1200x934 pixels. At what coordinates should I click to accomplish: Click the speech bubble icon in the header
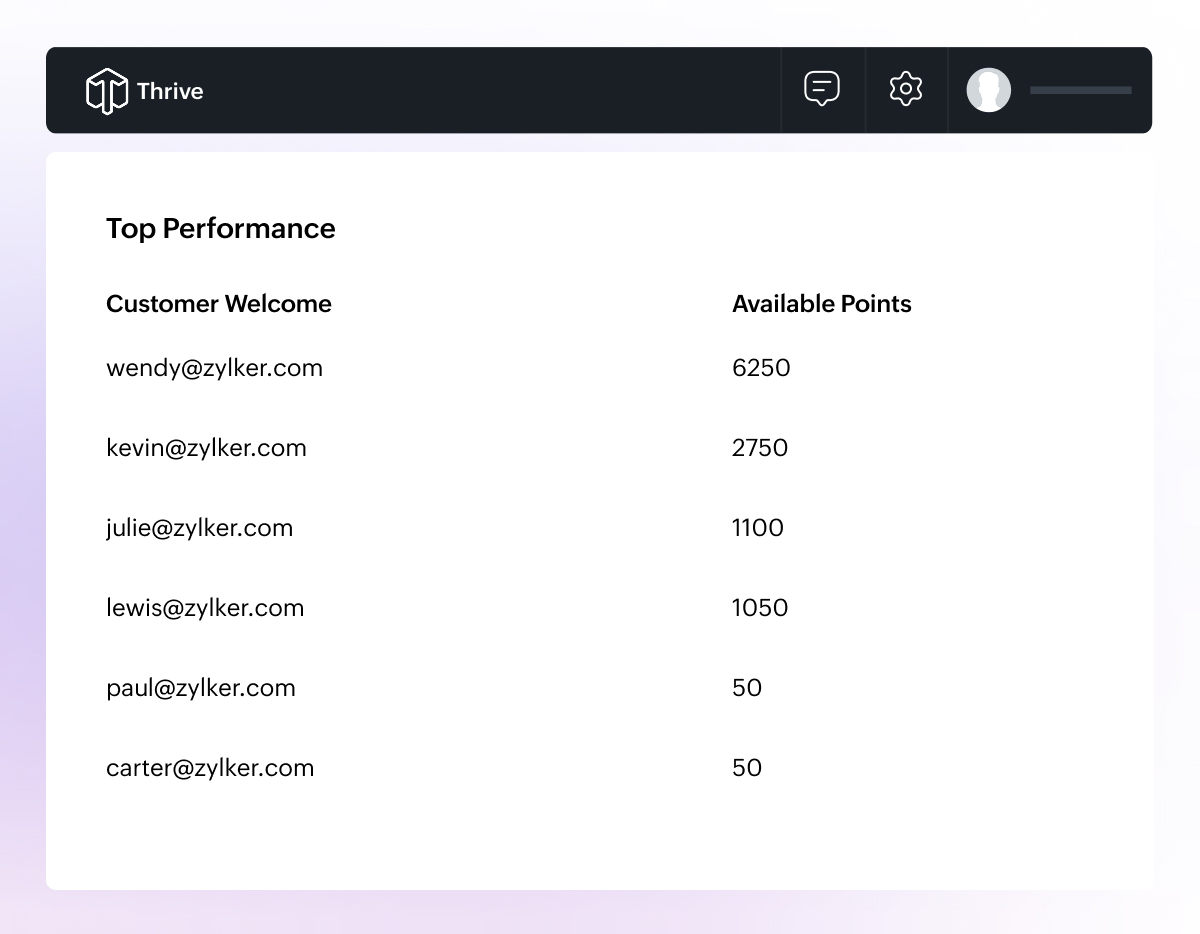click(x=822, y=89)
